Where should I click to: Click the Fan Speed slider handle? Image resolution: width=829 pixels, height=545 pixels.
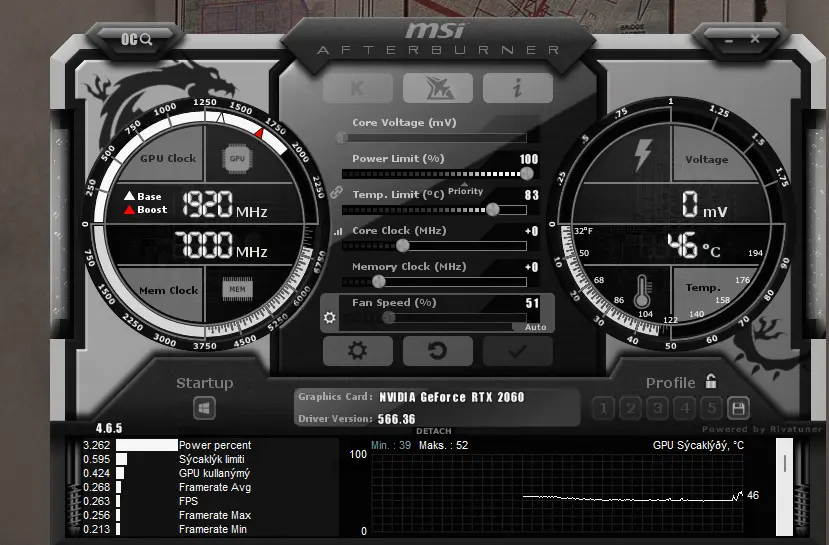(x=389, y=317)
